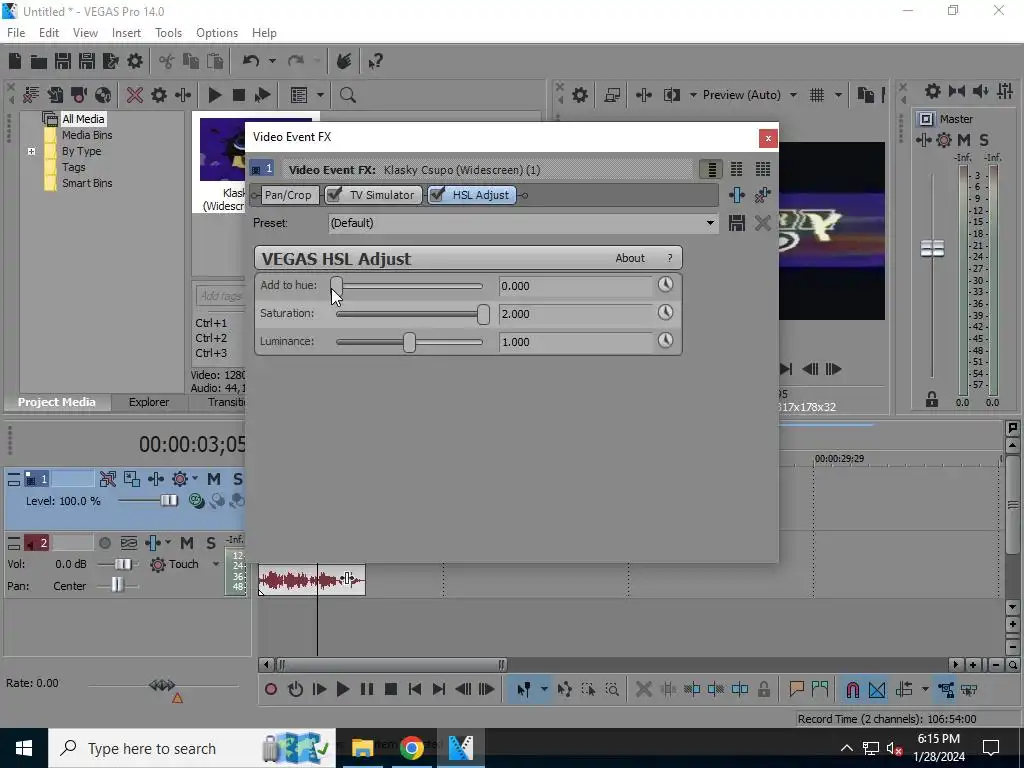The width and height of the screenshot is (1024, 768).
Task: Click the Save project icon
Action: pos(63,61)
